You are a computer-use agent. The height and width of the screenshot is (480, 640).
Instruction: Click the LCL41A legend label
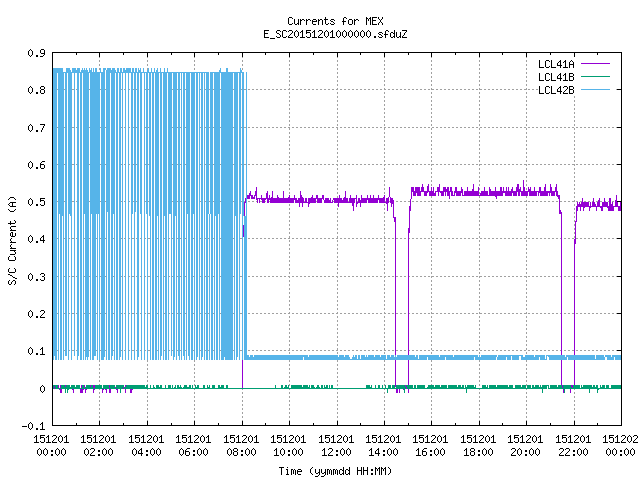click(556, 64)
